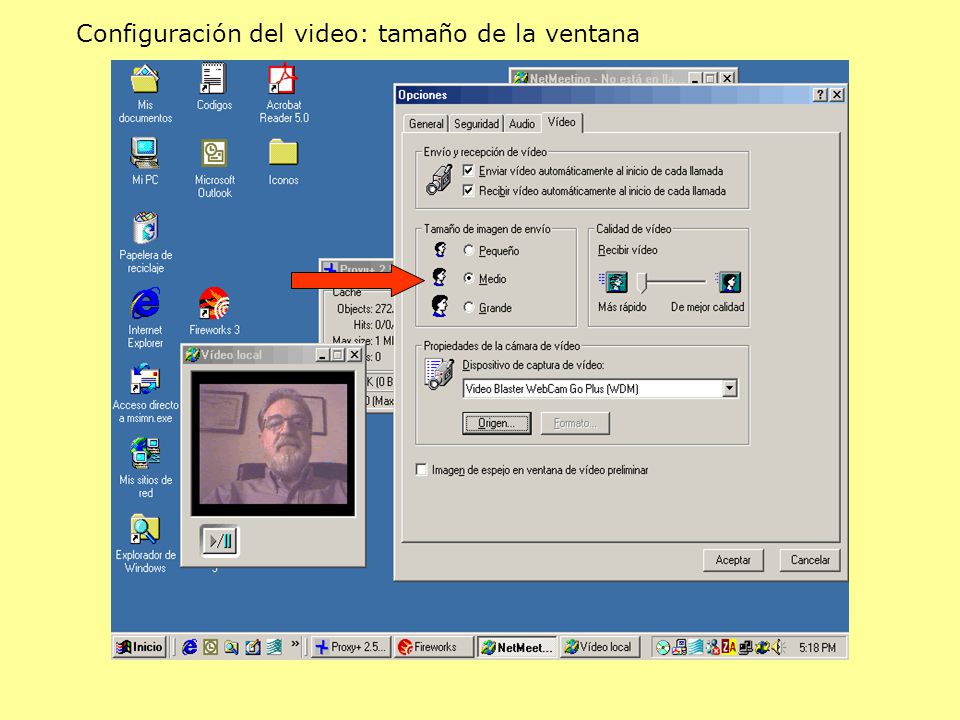Click the webcam preview in Vídeo local

pyautogui.click(x=273, y=444)
